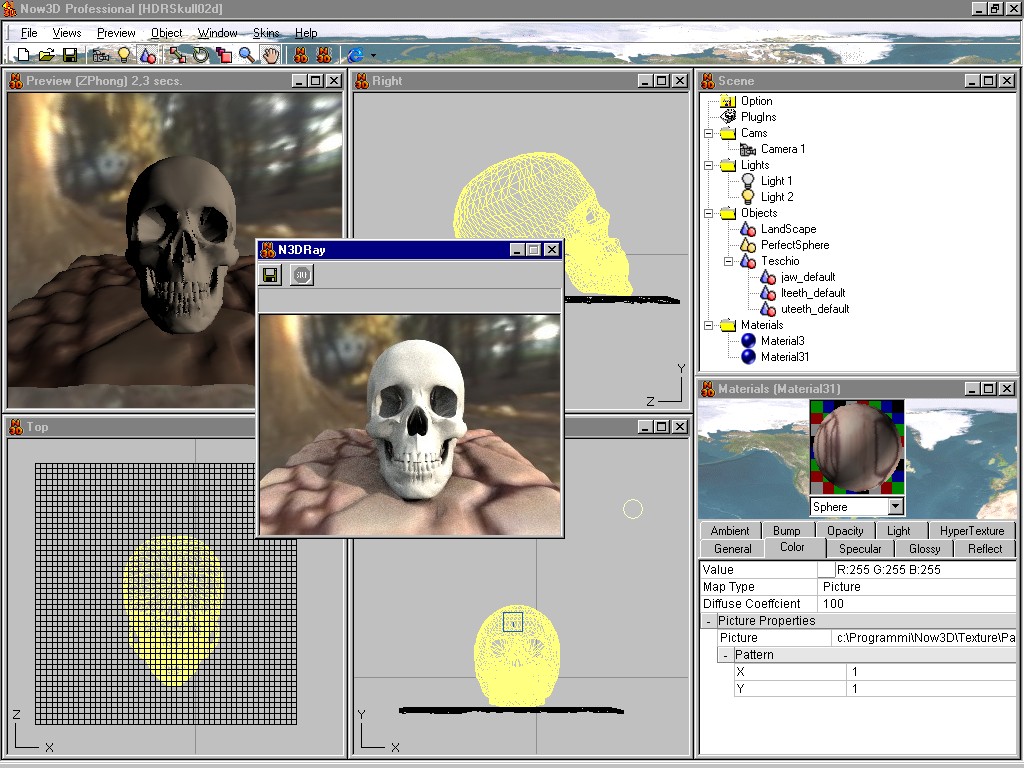Collapse the Objects folder in scene tree
1024x768 pixels.
click(709, 213)
